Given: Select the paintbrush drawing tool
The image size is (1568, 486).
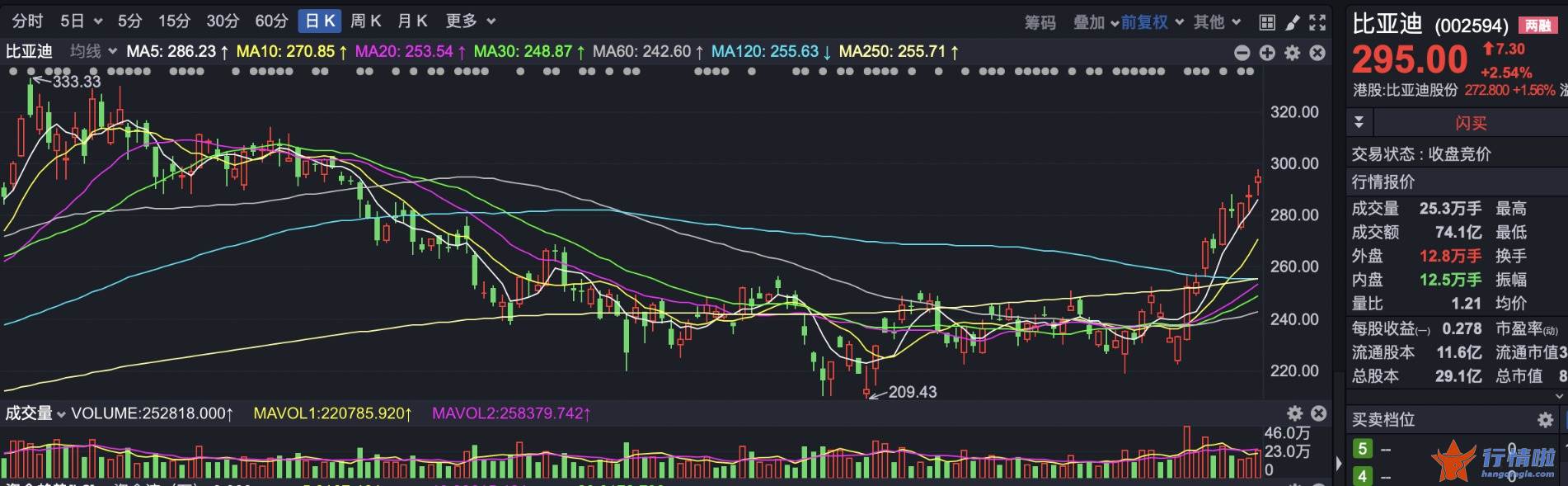Looking at the screenshot, I should (x=1293, y=22).
